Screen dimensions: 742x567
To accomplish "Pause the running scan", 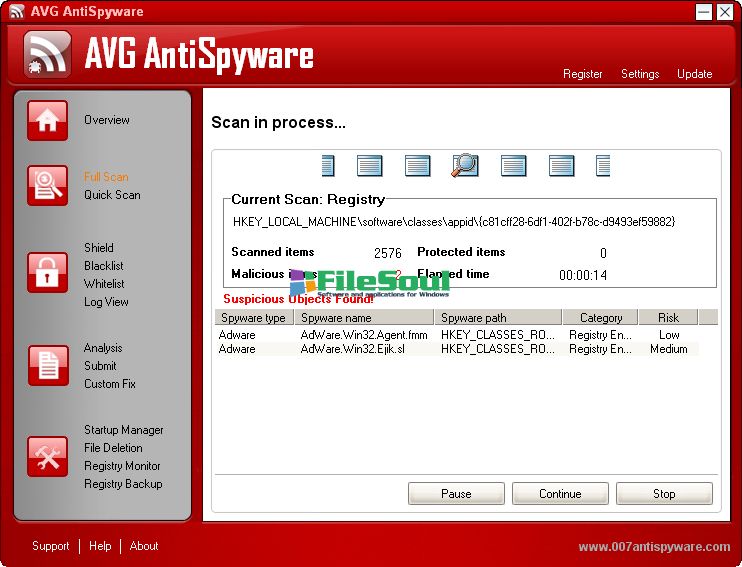I will 456,494.
